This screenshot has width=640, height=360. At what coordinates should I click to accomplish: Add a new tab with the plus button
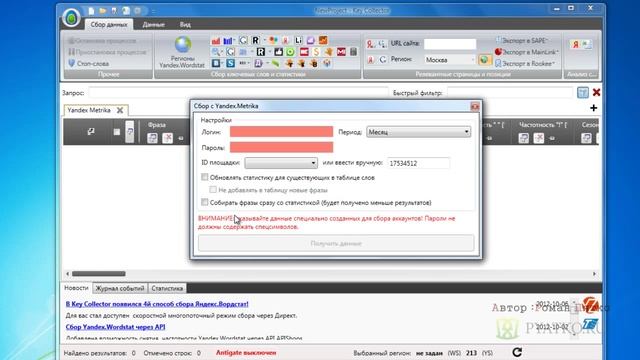click(593, 108)
